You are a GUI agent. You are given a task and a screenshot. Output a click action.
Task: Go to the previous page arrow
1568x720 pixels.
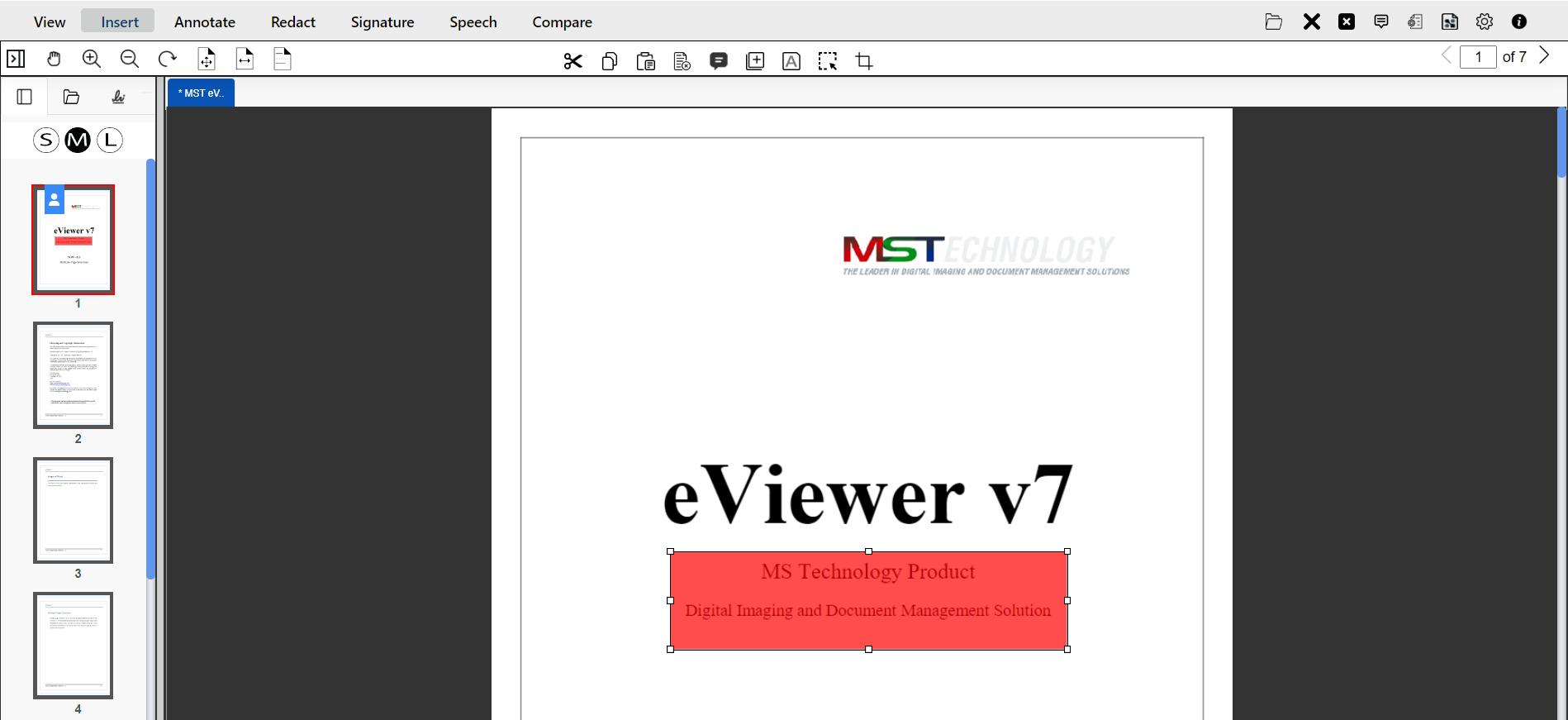pos(1447,55)
